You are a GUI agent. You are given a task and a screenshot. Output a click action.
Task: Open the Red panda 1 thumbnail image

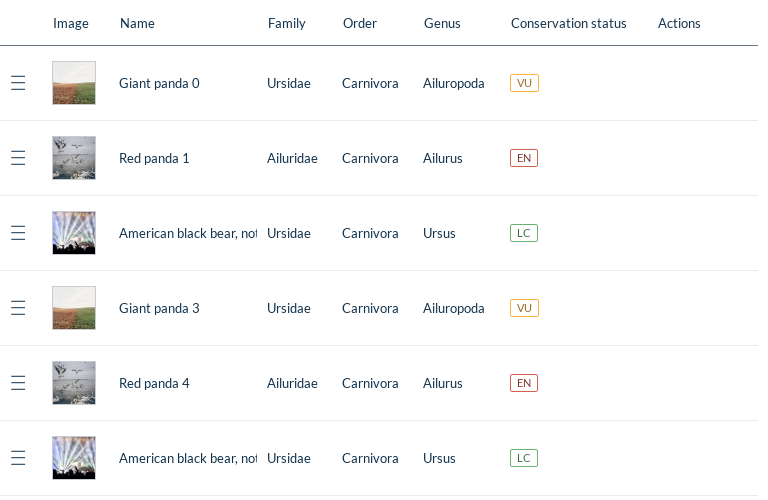click(x=74, y=158)
